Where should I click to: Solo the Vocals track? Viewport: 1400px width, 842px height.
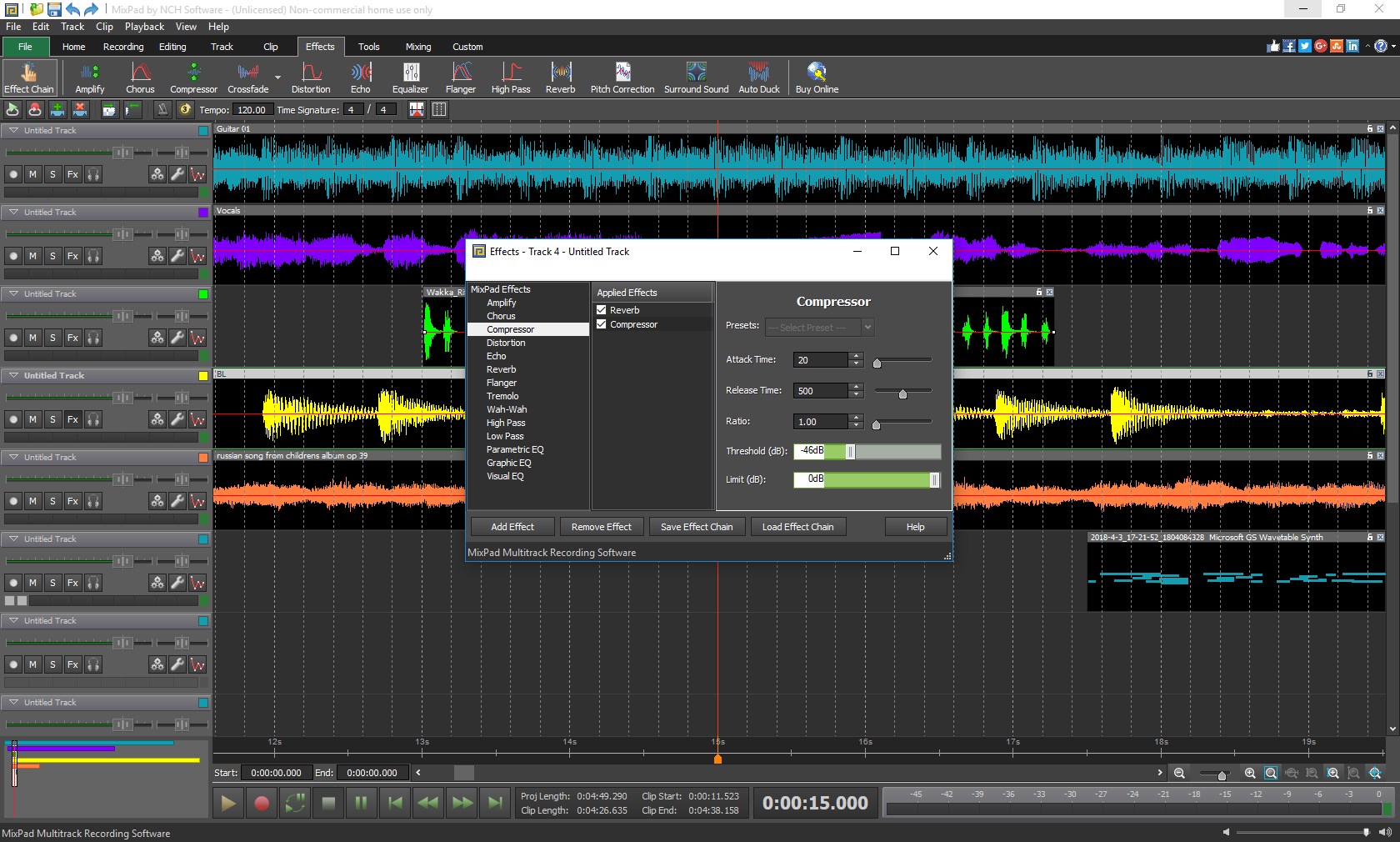click(x=52, y=257)
